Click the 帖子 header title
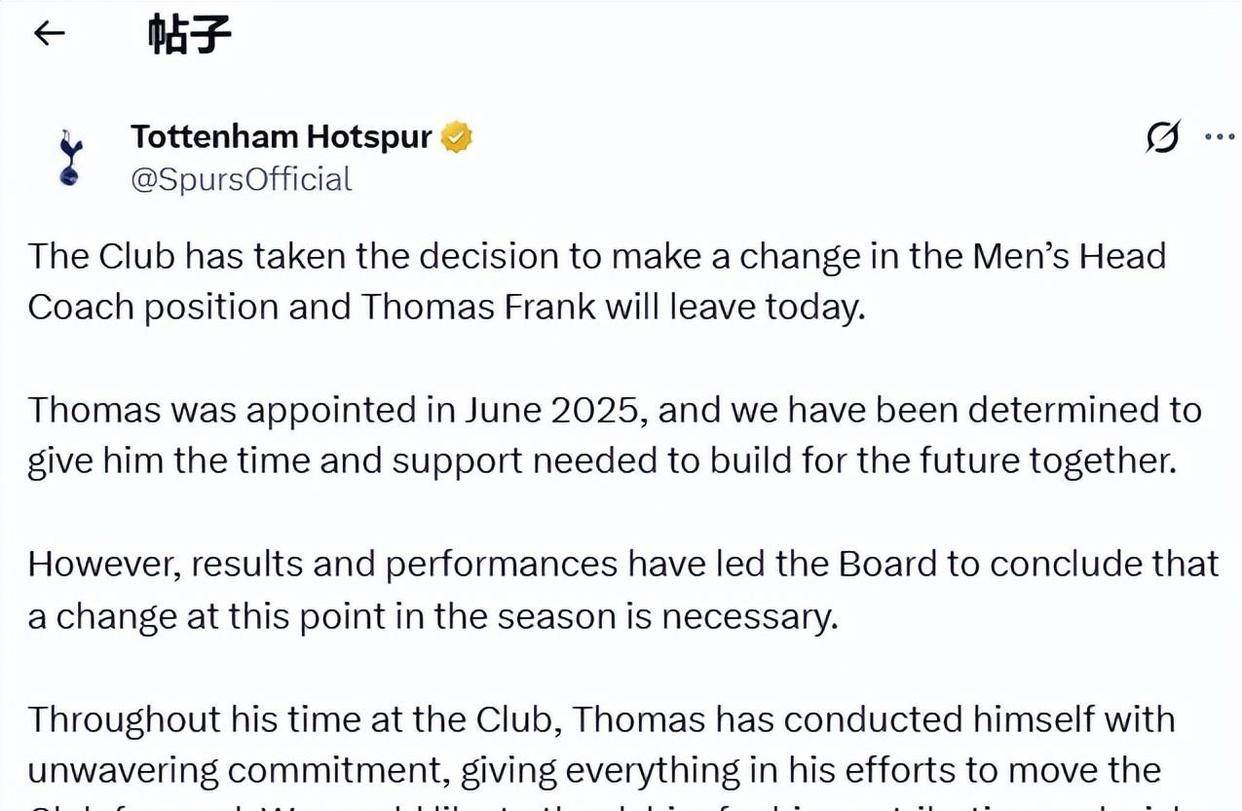 pyautogui.click(x=189, y=35)
